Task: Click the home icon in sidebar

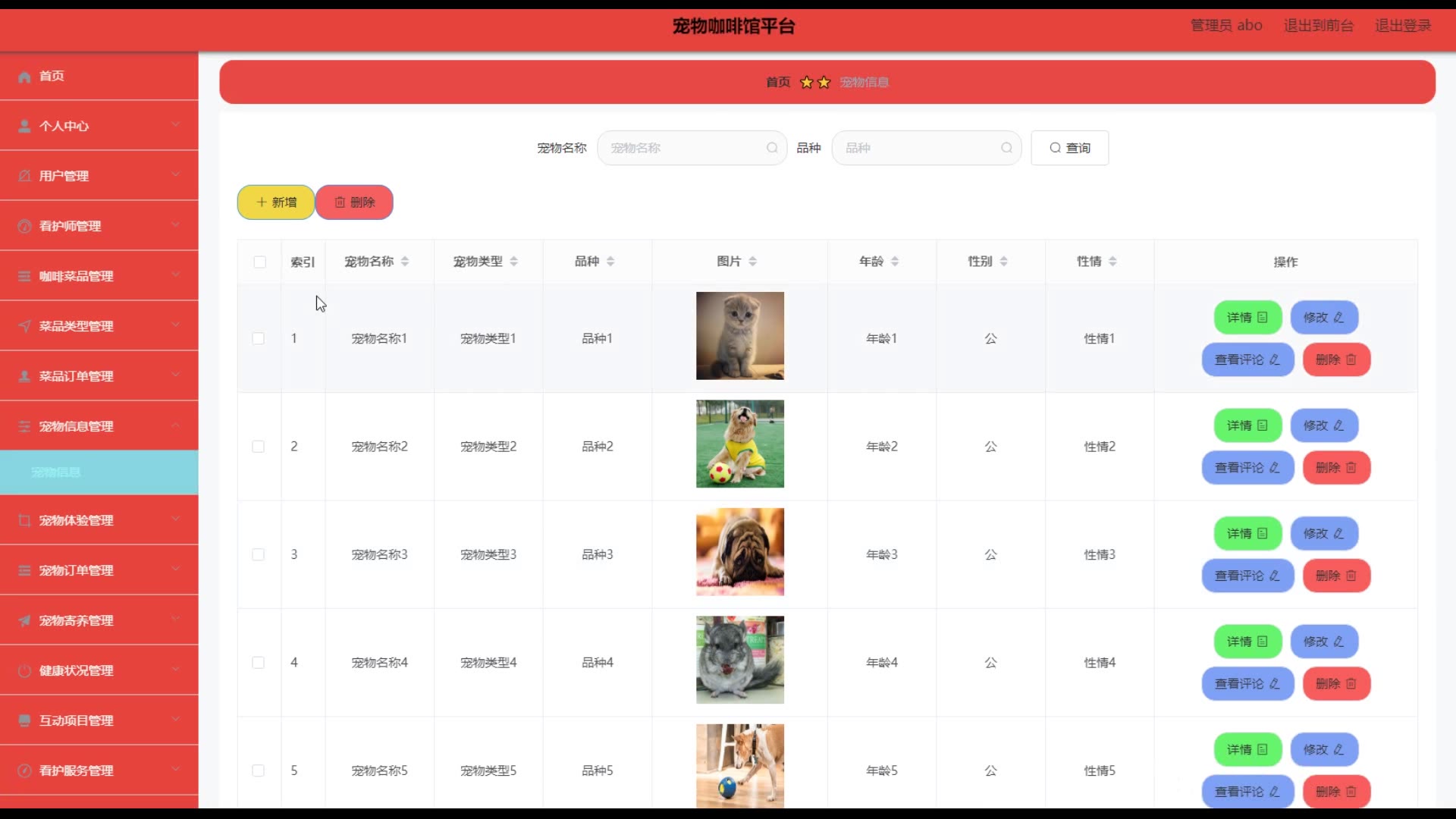Action: click(x=24, y=77)
